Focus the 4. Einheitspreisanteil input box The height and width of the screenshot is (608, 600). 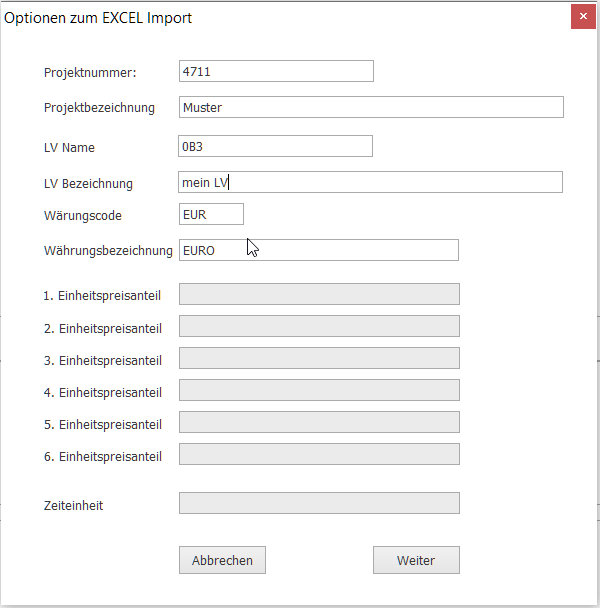[x=319, y=391]
